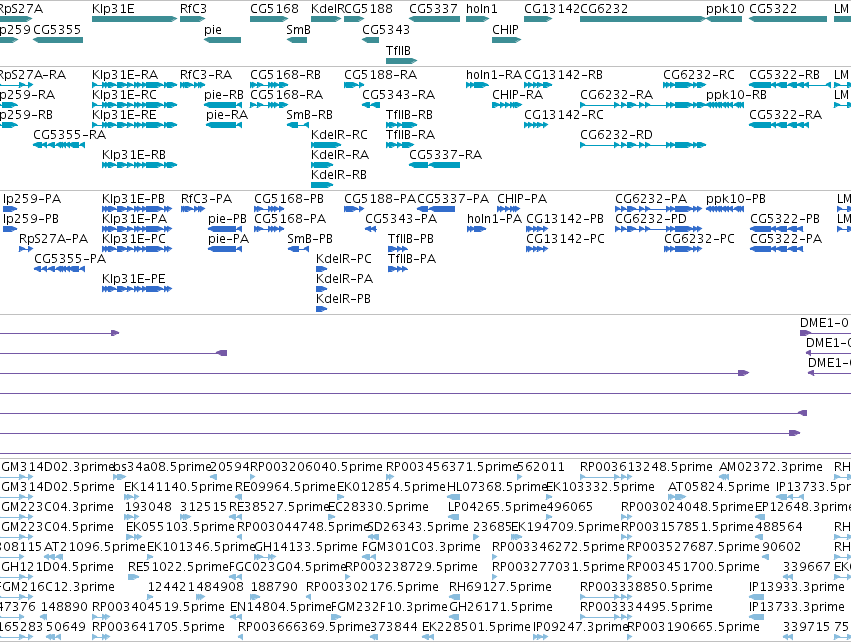Open the CG5355 gene label
851x642 pixels.
[x=57, y=29]
